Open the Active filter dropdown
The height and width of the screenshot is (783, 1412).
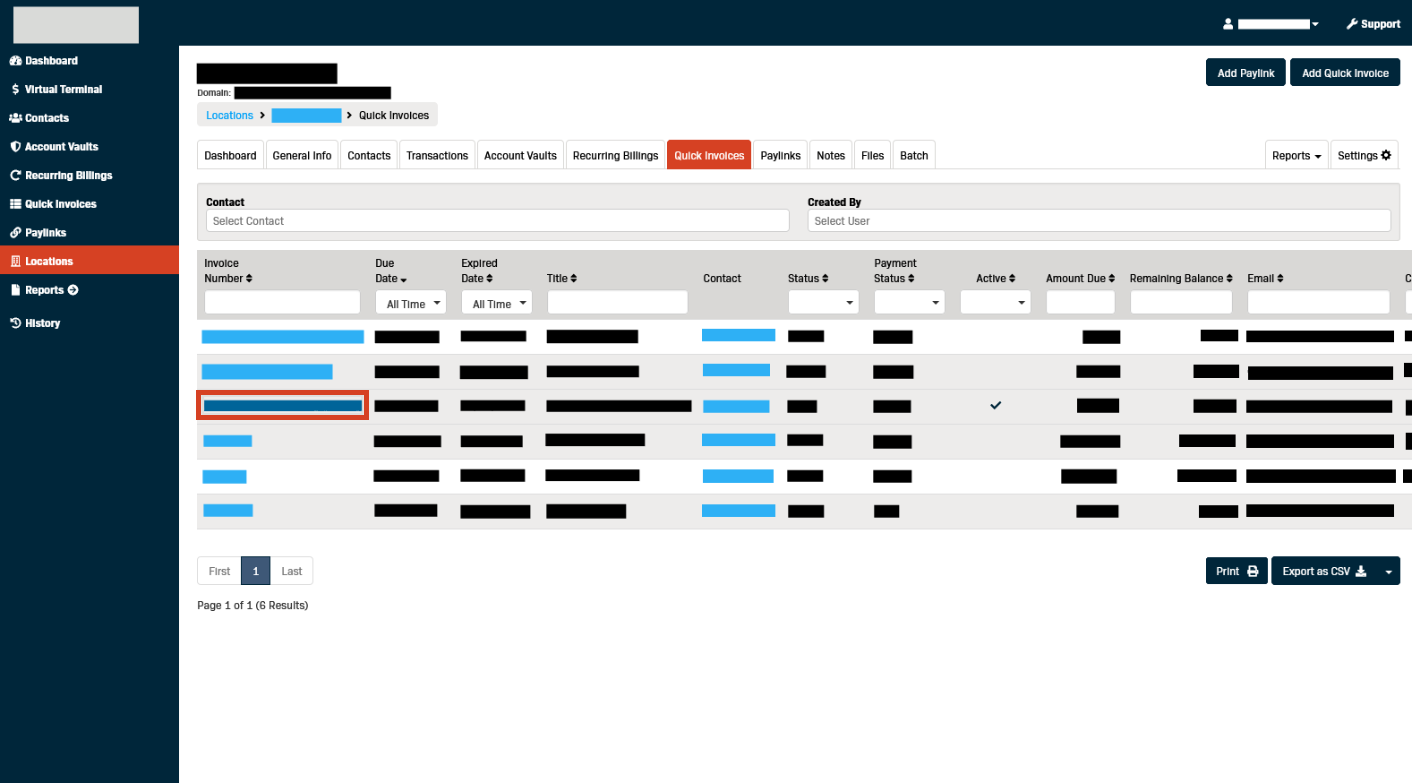point(995,302)
